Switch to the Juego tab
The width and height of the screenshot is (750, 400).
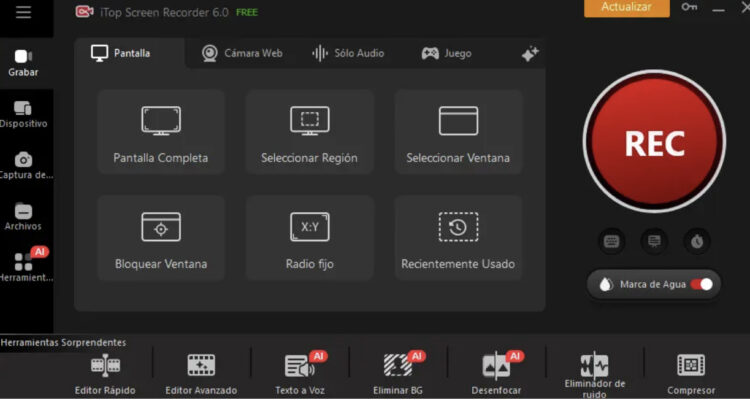pos(446,53)
